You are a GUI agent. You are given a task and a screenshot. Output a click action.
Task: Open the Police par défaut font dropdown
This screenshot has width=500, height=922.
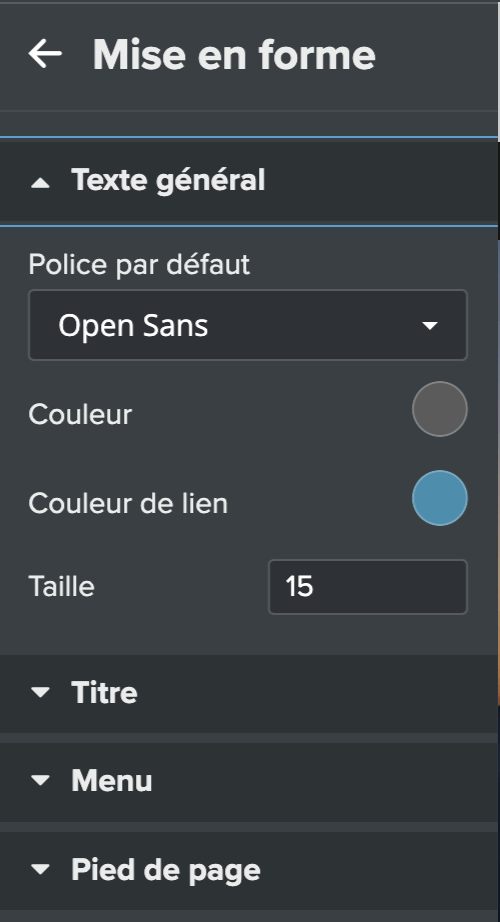pyautogui.click(x=248, y=325)
